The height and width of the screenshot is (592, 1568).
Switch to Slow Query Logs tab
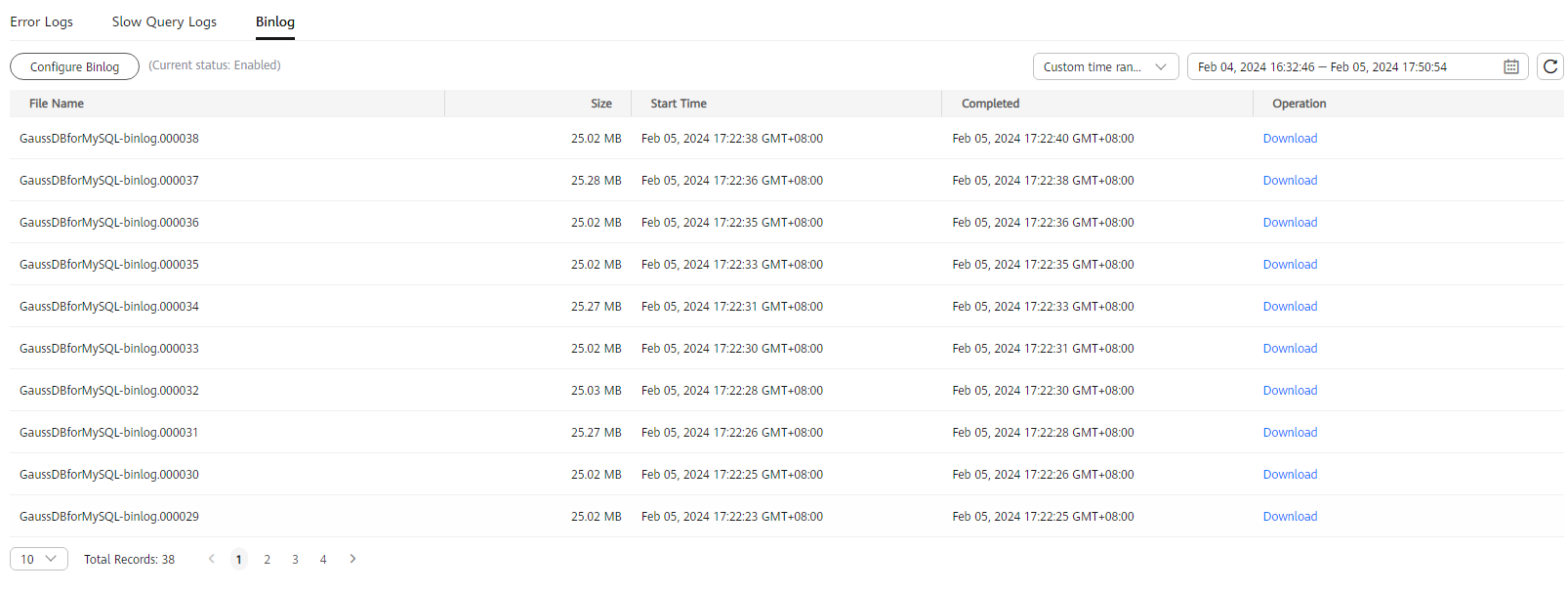pyautogui.click(x=164, y=21)
